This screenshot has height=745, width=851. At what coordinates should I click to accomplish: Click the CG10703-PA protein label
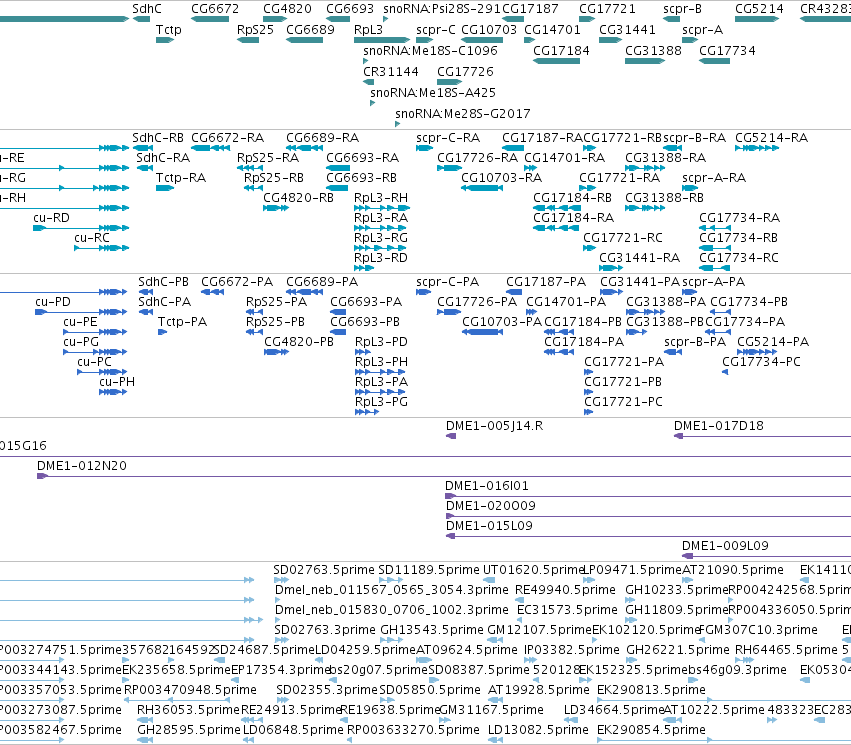(x=502, y=322)
